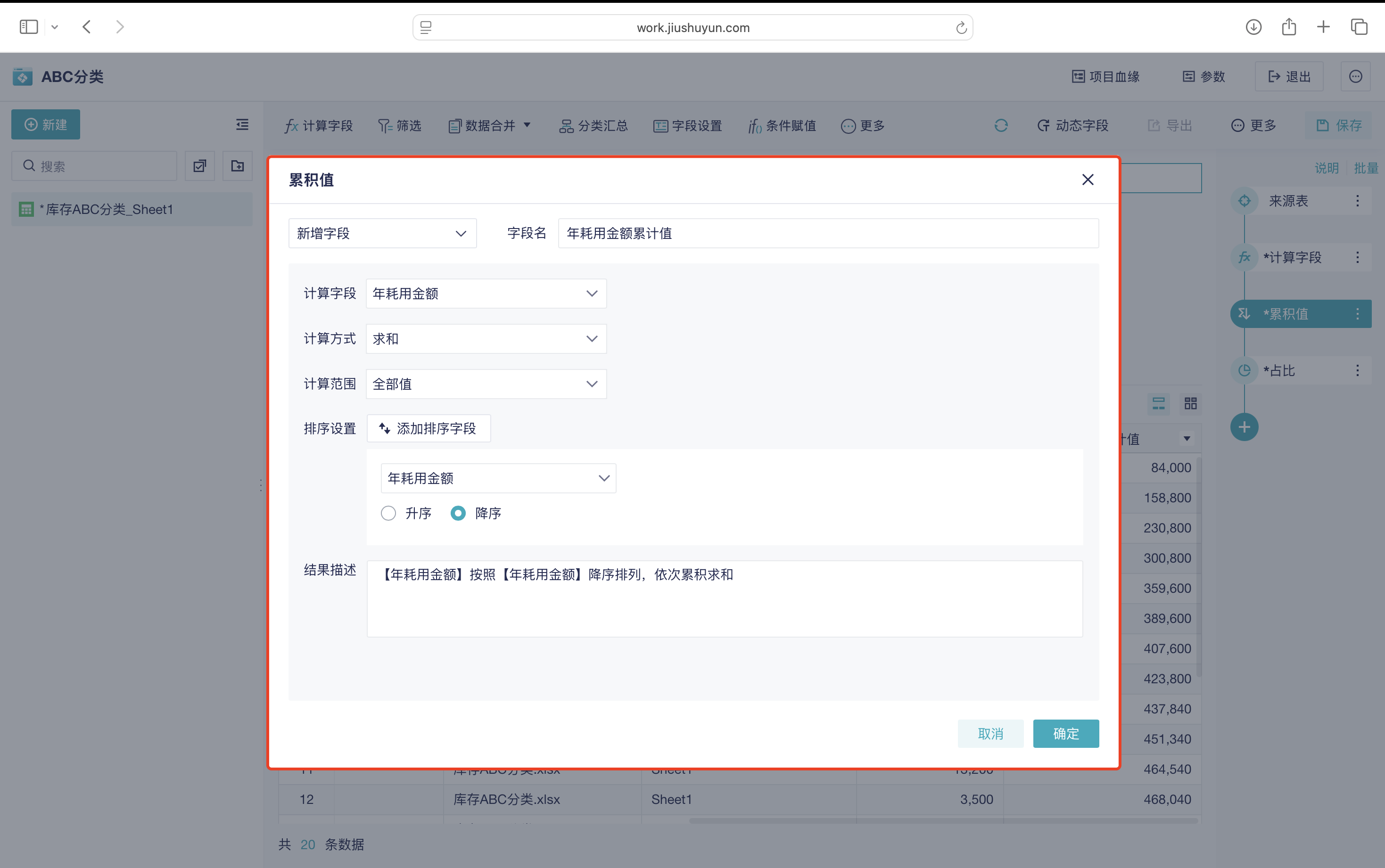Viewport: 1385px width, 868px height.
Task: Open the 计算字段 dropdown
Action: [x=486, y=294]
